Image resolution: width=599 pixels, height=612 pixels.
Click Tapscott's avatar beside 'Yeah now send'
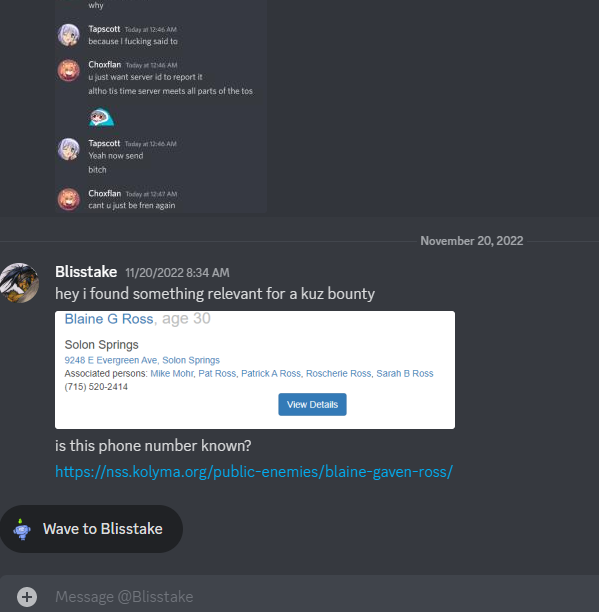tap(69, 149)
